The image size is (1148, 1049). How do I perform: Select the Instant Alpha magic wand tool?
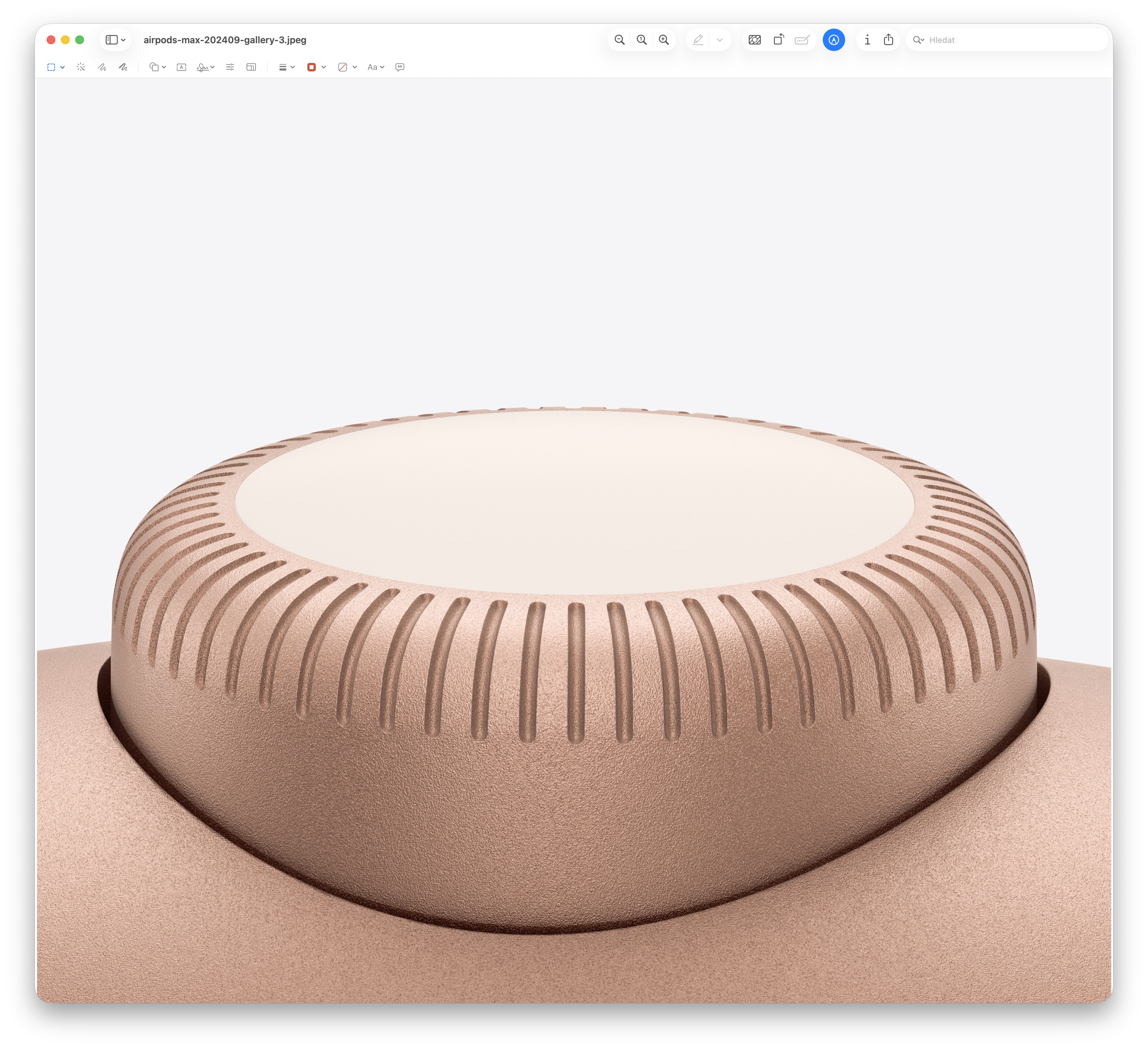click(x=81, y=67)
